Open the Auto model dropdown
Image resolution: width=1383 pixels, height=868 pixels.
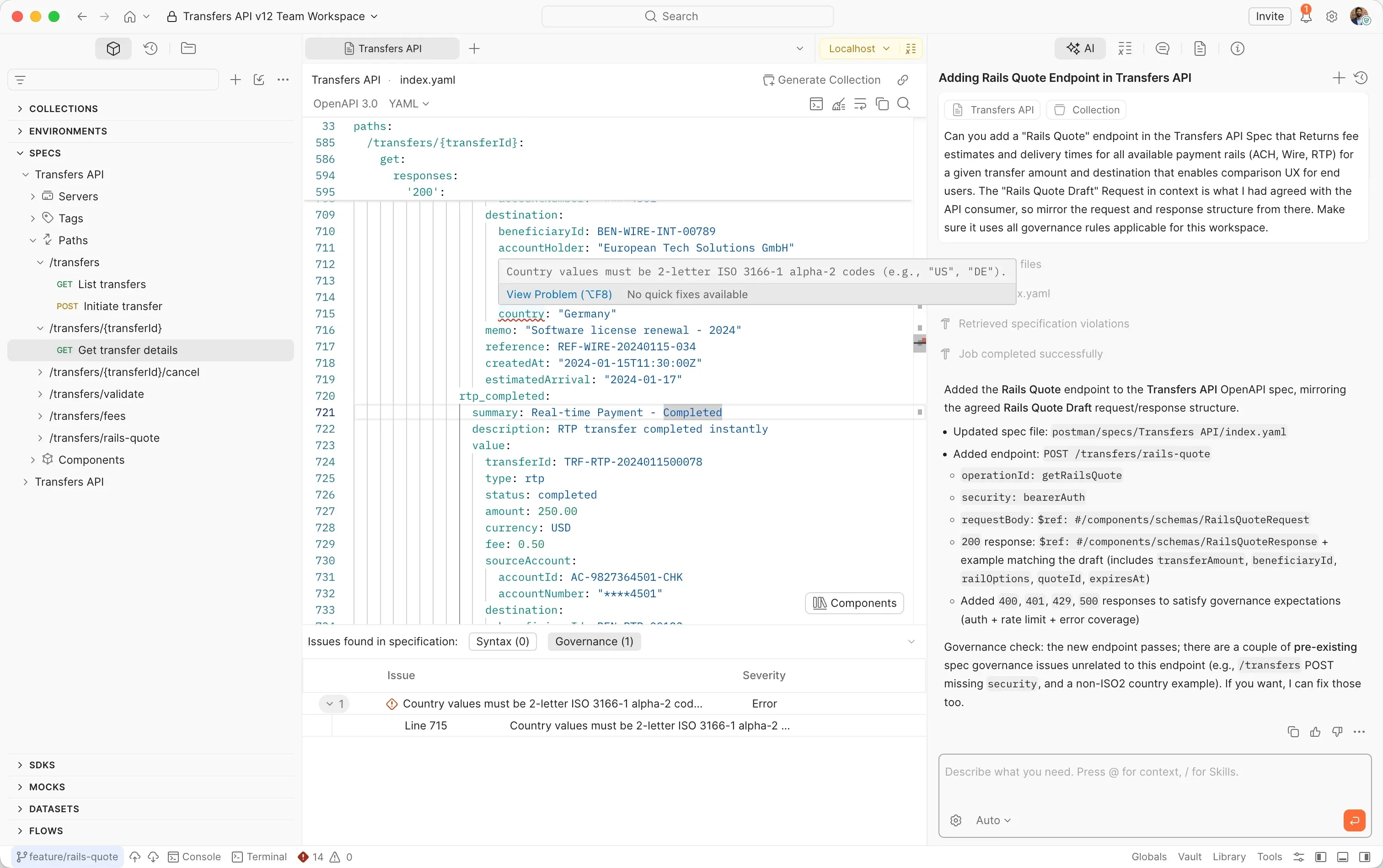click(993, 820)
